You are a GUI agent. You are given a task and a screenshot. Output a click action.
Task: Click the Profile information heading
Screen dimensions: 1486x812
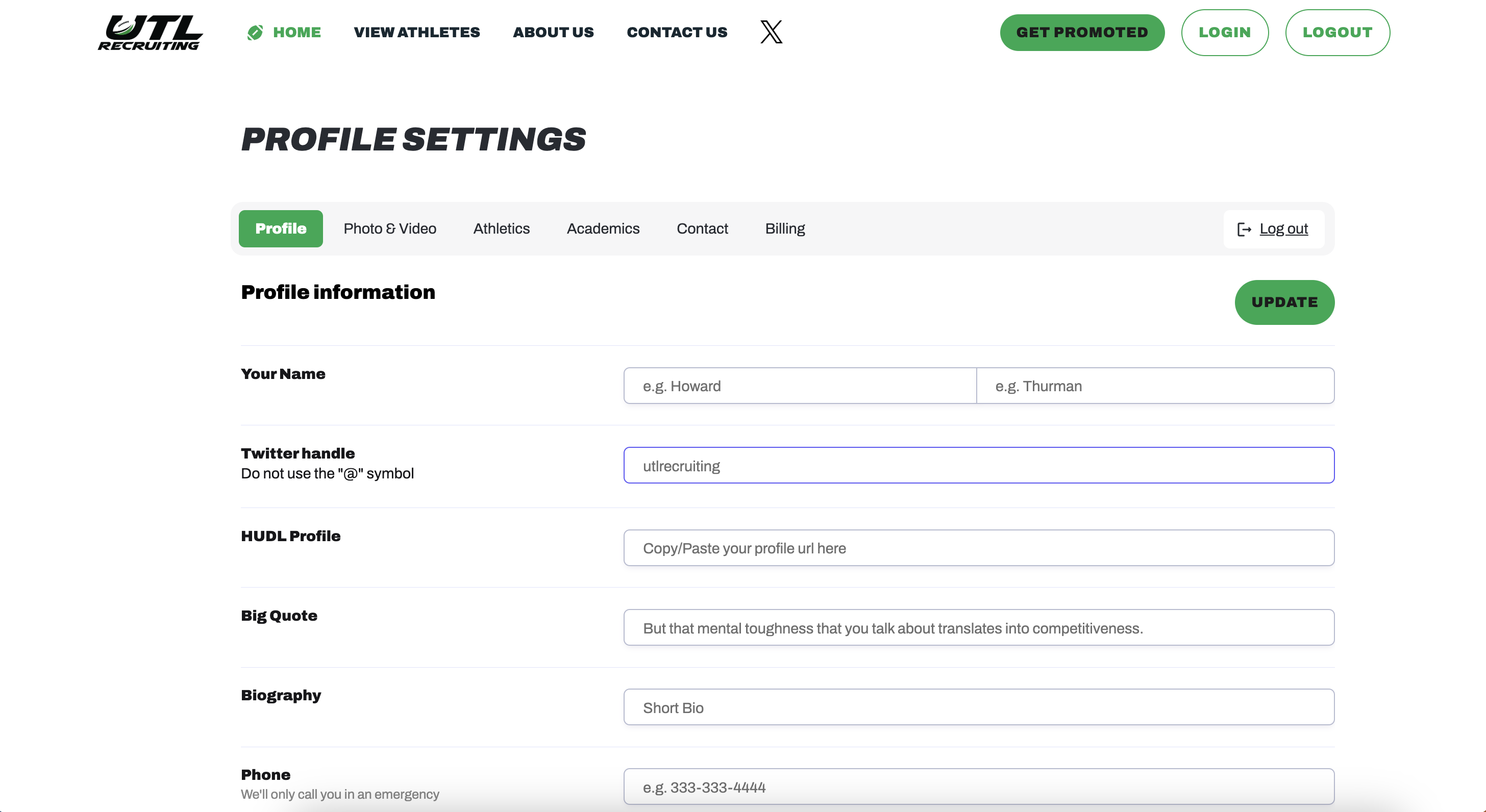[338, 292]
